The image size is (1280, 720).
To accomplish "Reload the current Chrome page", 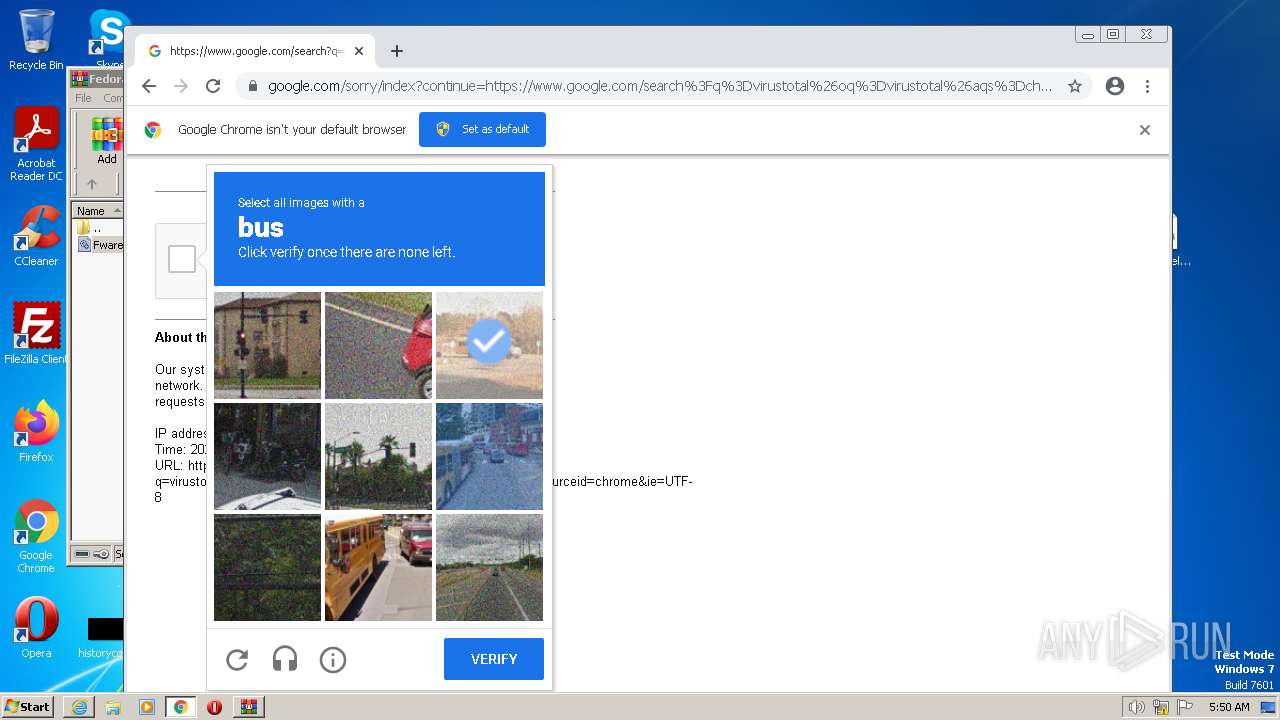I will [213, 86].
